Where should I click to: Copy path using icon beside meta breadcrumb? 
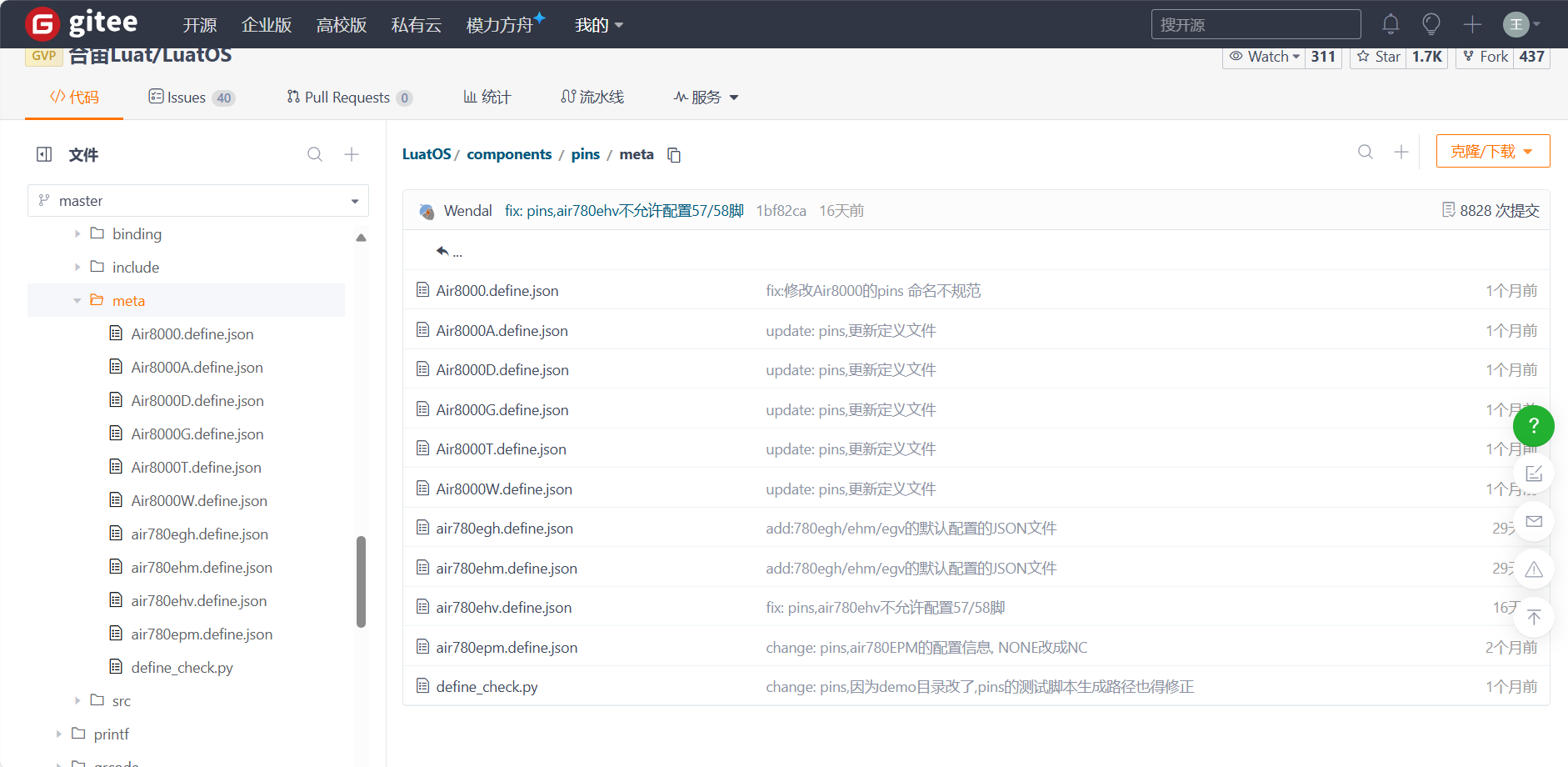coord(674,155)
